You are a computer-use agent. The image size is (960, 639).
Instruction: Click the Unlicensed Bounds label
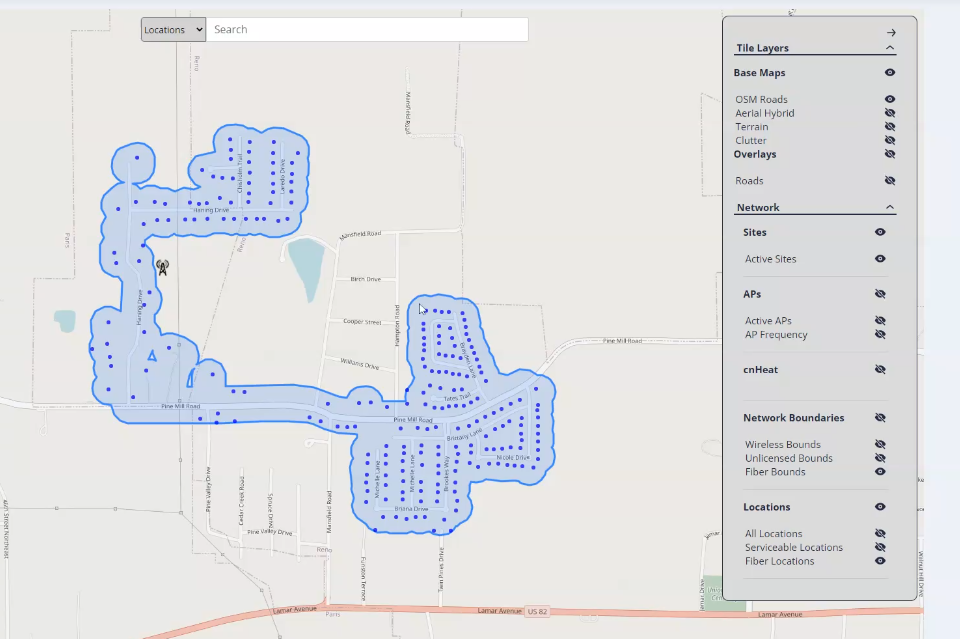point(789,458)
